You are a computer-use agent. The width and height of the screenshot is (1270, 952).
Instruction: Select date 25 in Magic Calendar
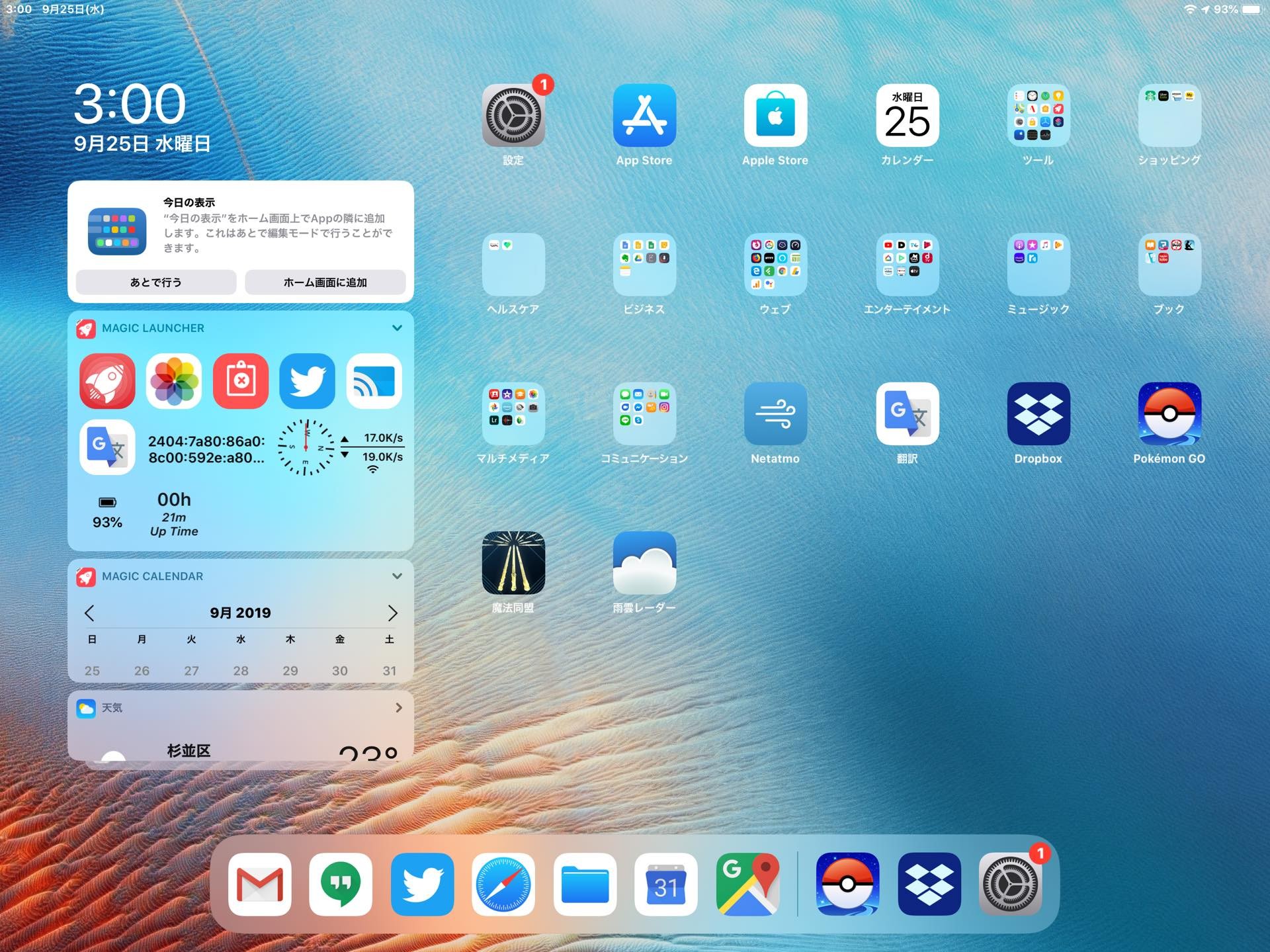tap(93, 671)
